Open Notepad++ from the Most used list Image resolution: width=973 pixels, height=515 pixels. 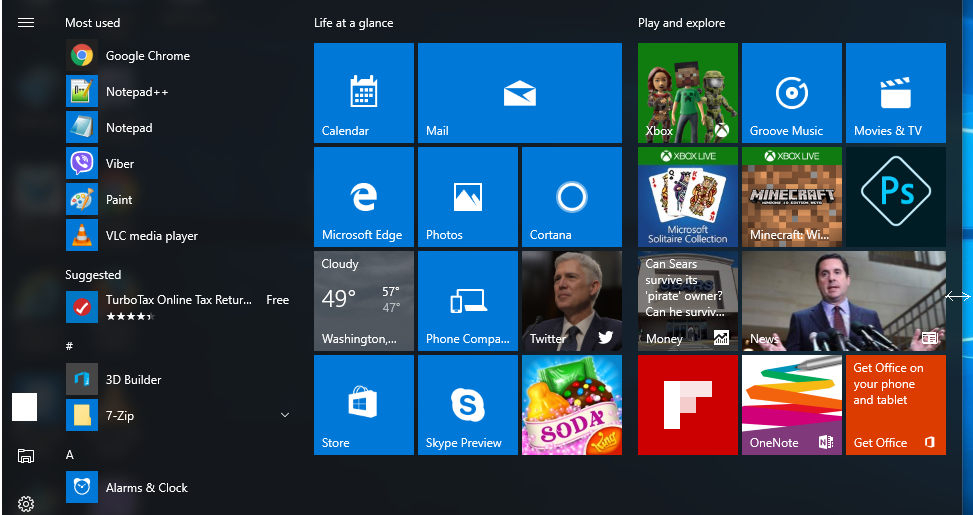click(179, 92)
